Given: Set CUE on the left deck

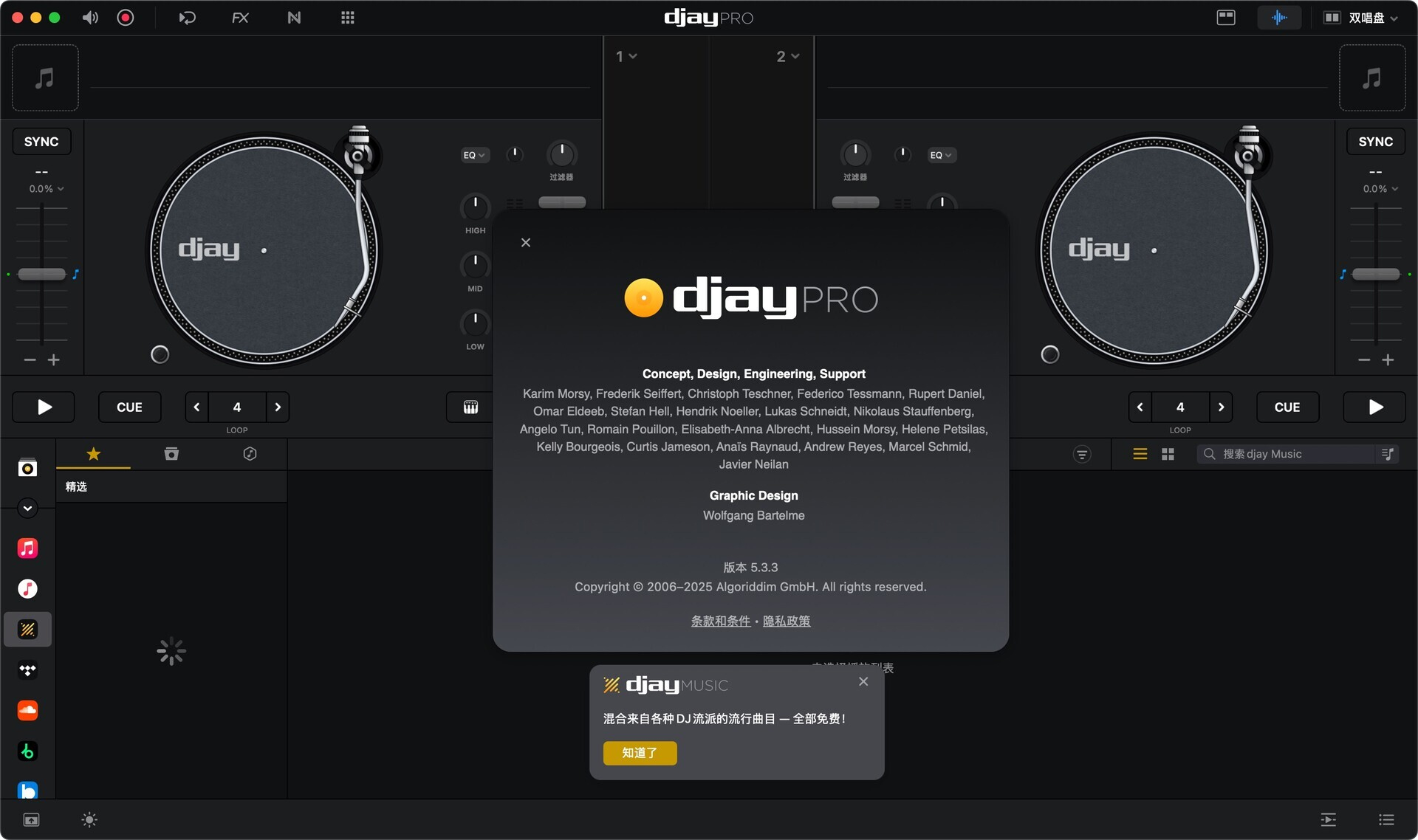Looking at the screenshot, I should click(x=129, y=407).
